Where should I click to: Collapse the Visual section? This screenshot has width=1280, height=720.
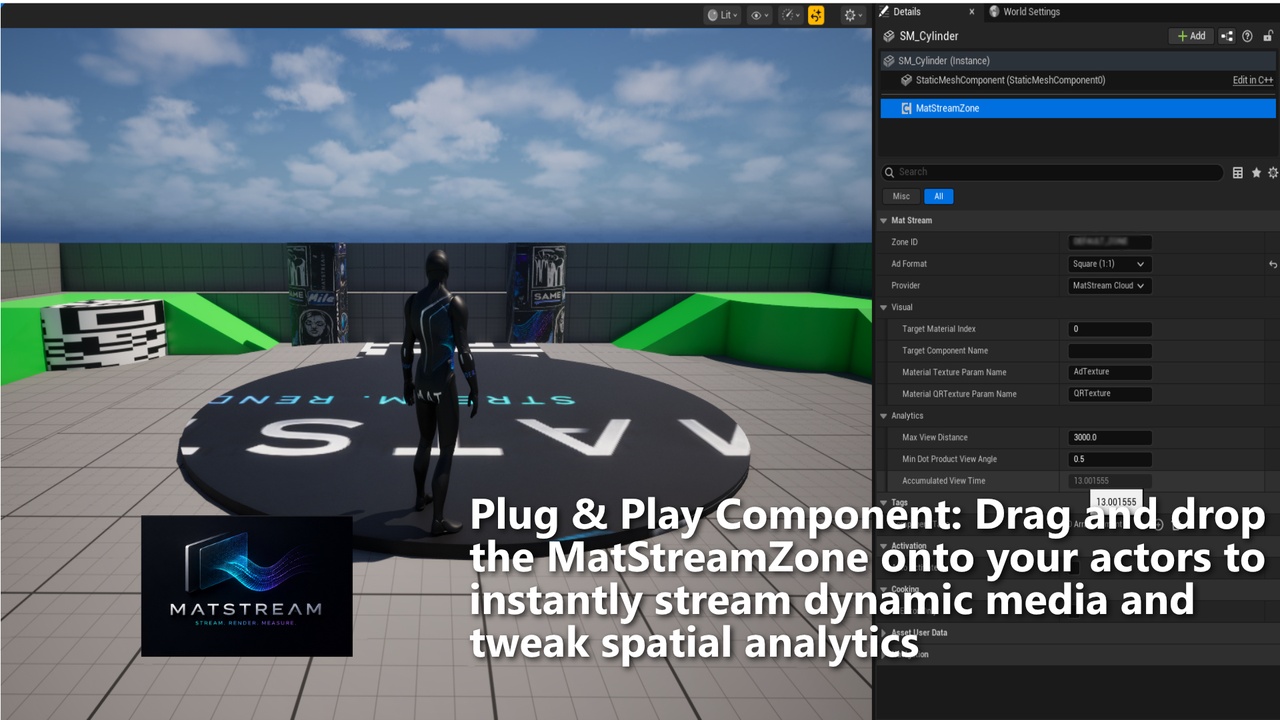tap(884, 307)
